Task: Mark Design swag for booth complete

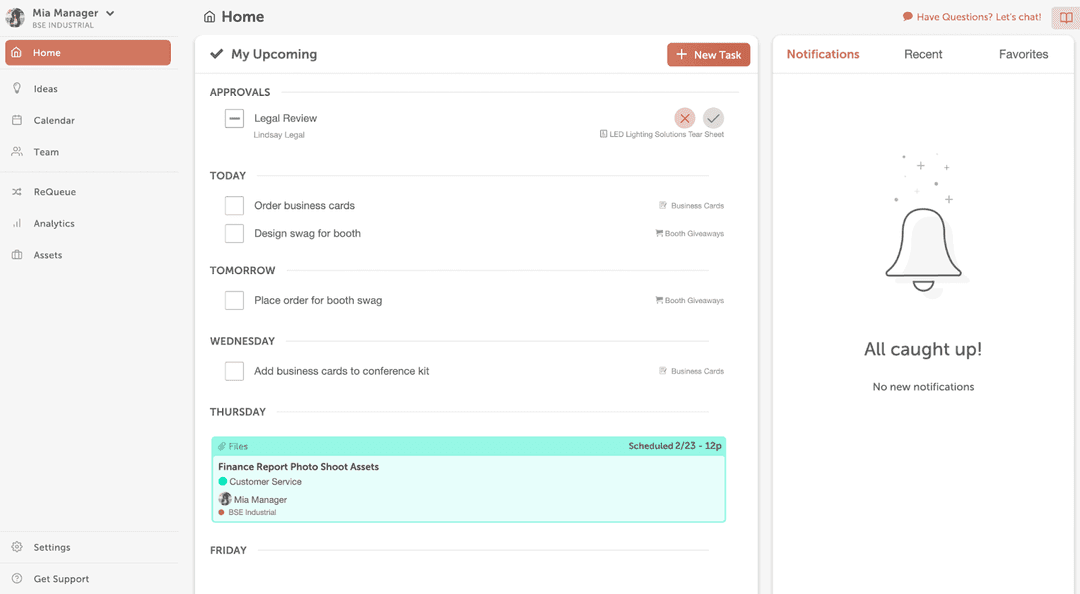Action: click(234, 233)
